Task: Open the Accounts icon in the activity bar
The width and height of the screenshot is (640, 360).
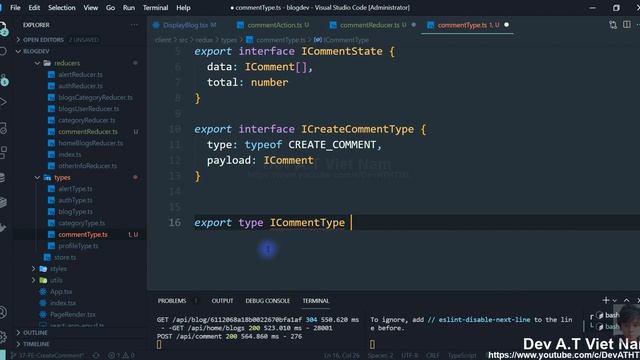Action: [x=3, y=312]
